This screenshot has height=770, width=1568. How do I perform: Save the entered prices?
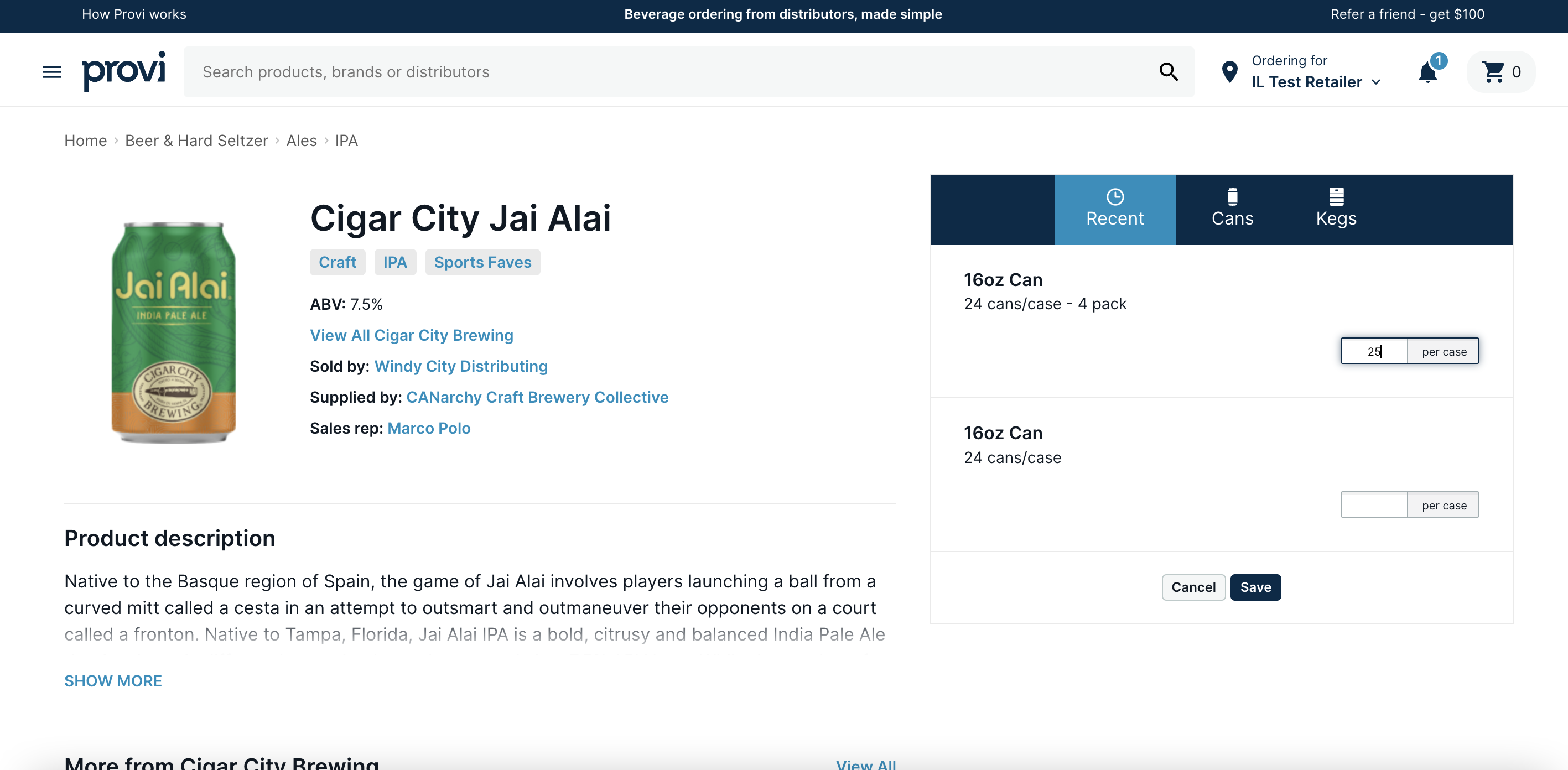[x=1255, y=587]
